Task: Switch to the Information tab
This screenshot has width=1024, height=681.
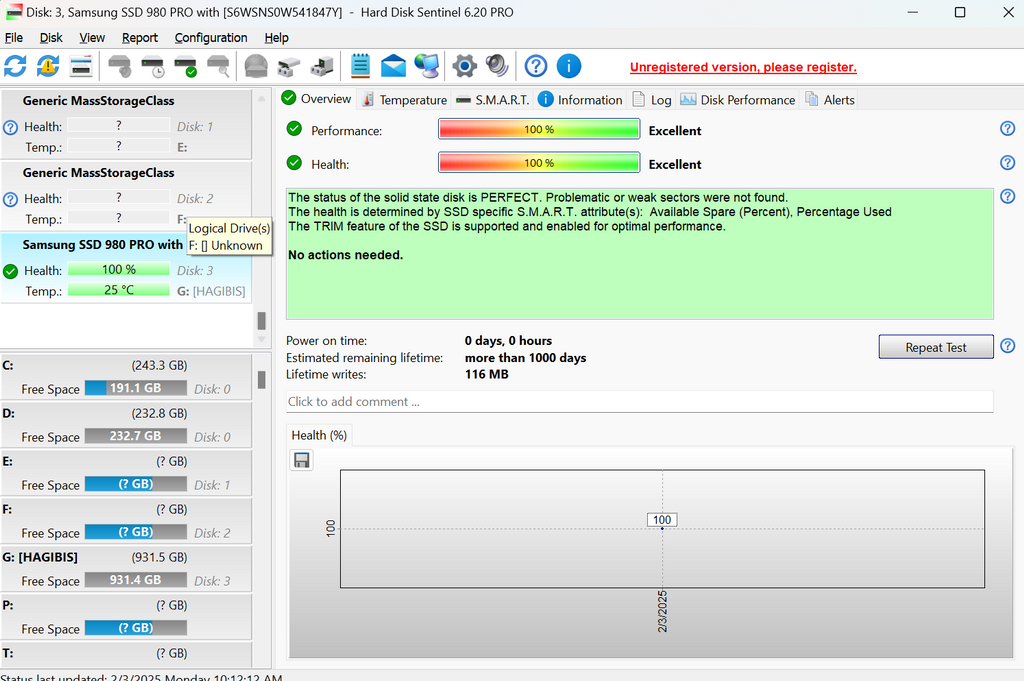Action: pyautogui.click(x=581, y=100)
